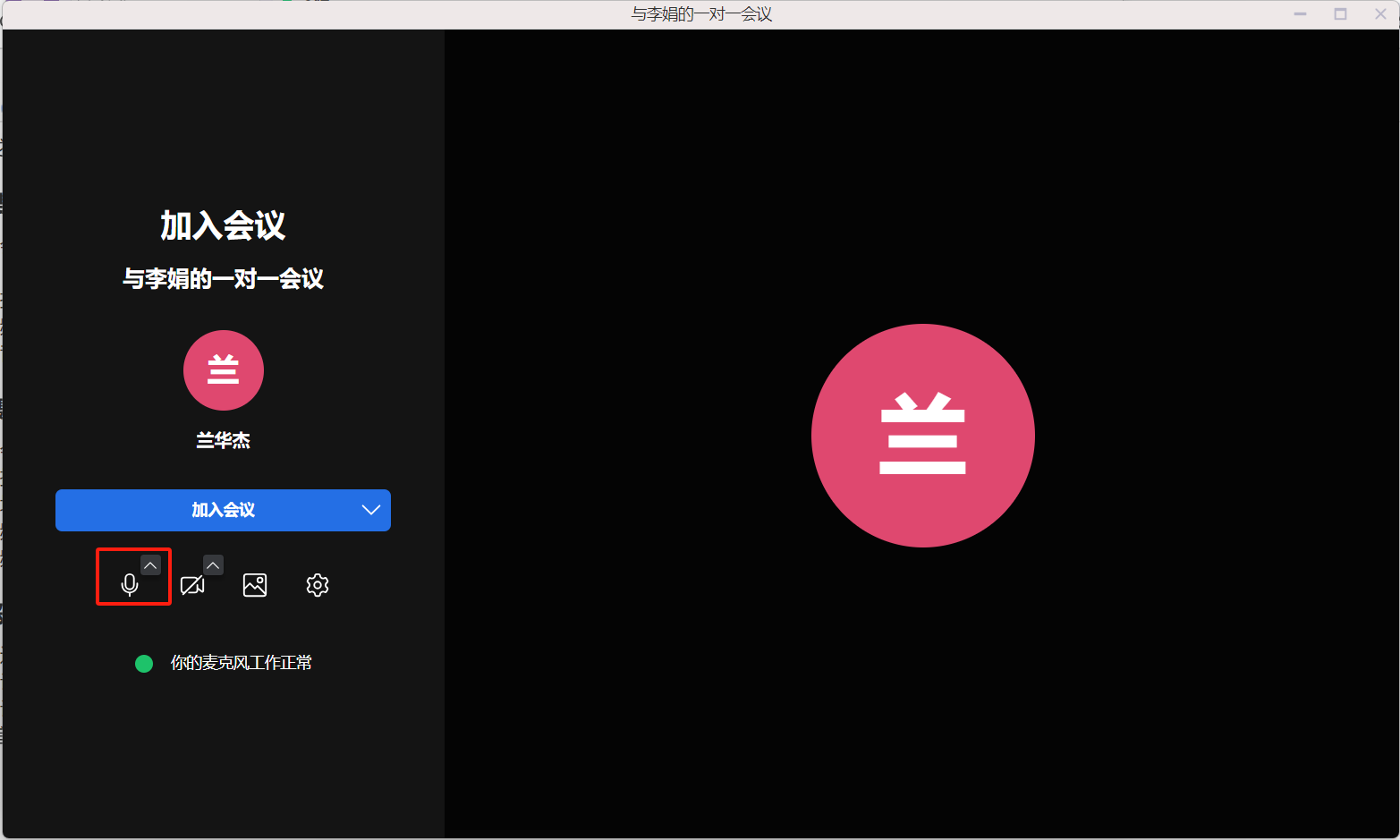This screenshot has height=840, width=1400.
Task: Click the large 兰 avatar in preview
Action: pyautogui.click(x=922, y=436)
